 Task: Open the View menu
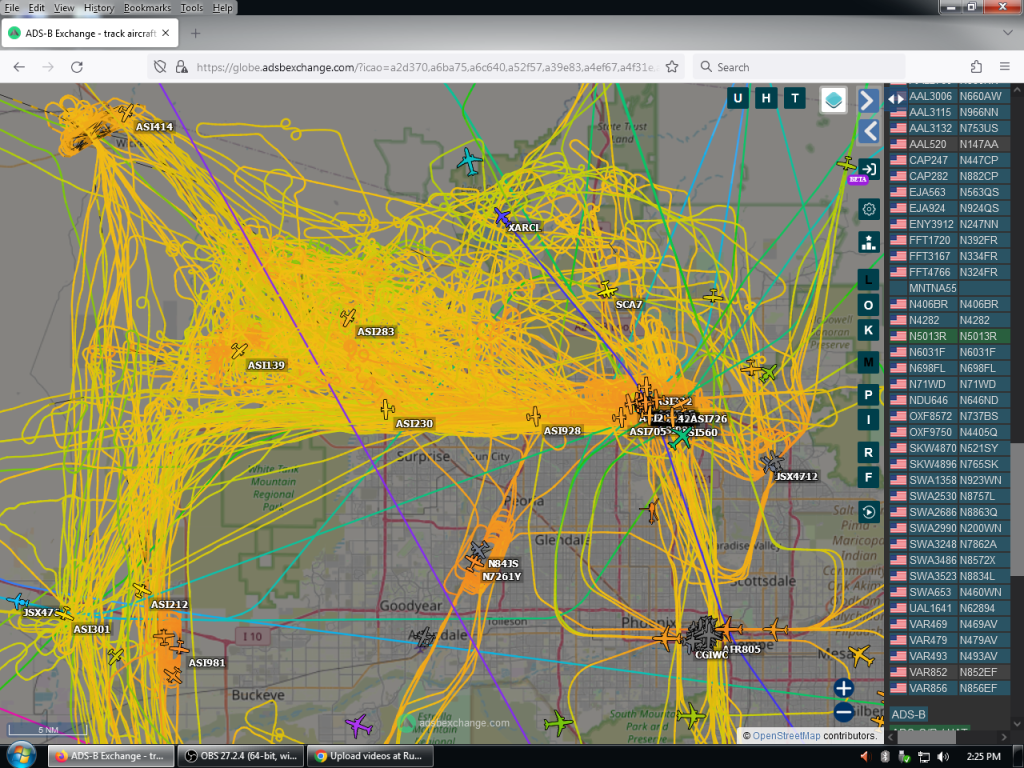pyautogui.click(x=64, y=8)
